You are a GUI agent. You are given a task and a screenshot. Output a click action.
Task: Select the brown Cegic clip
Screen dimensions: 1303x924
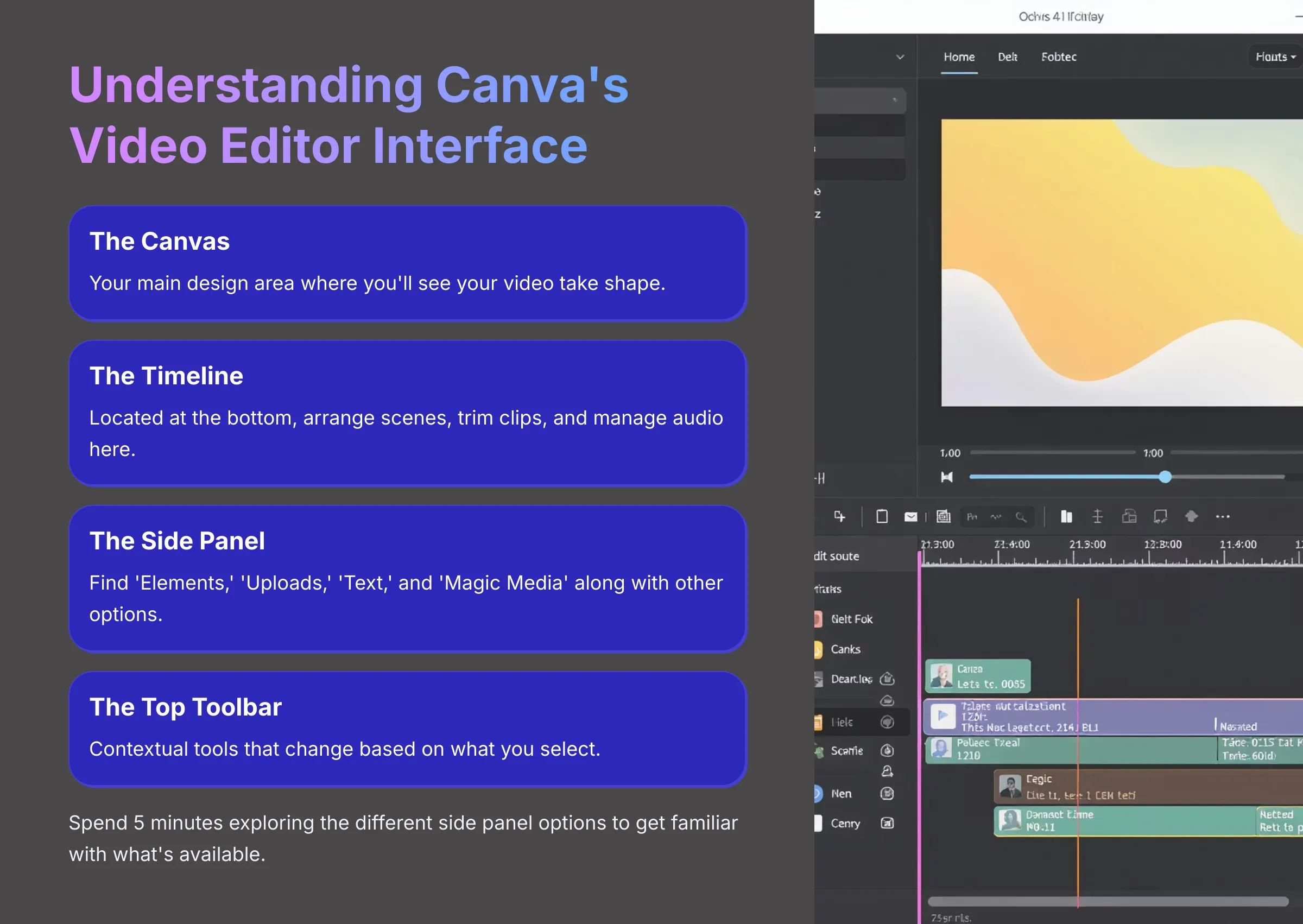click(x=1148, y=786)
